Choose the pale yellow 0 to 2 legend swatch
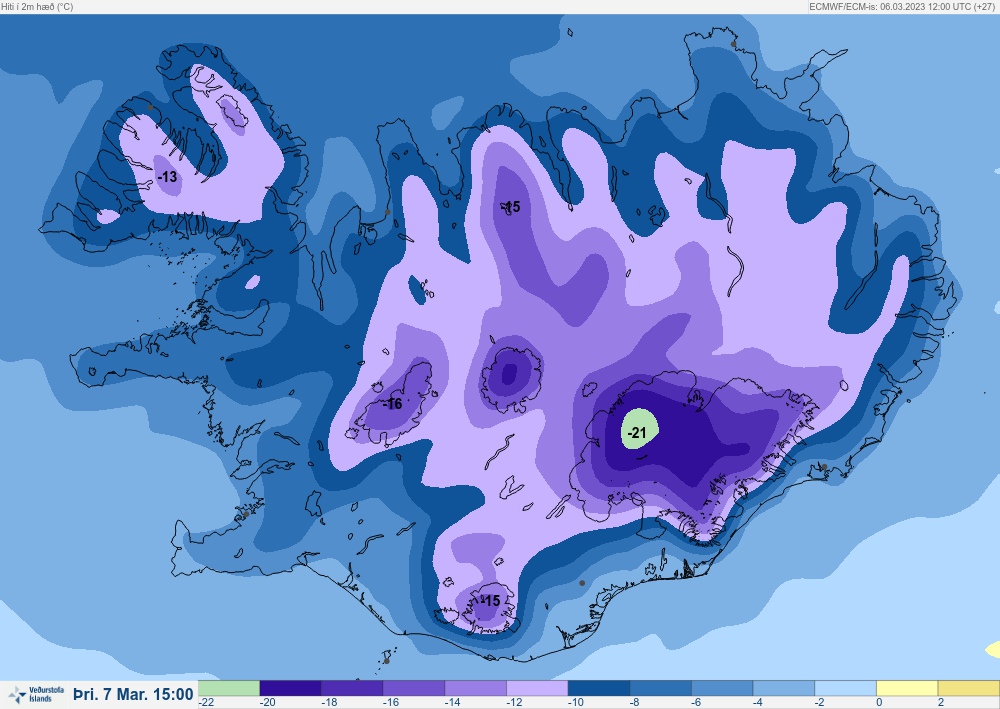This screenshot has width=1000, height=709. [x=907, y=688]
